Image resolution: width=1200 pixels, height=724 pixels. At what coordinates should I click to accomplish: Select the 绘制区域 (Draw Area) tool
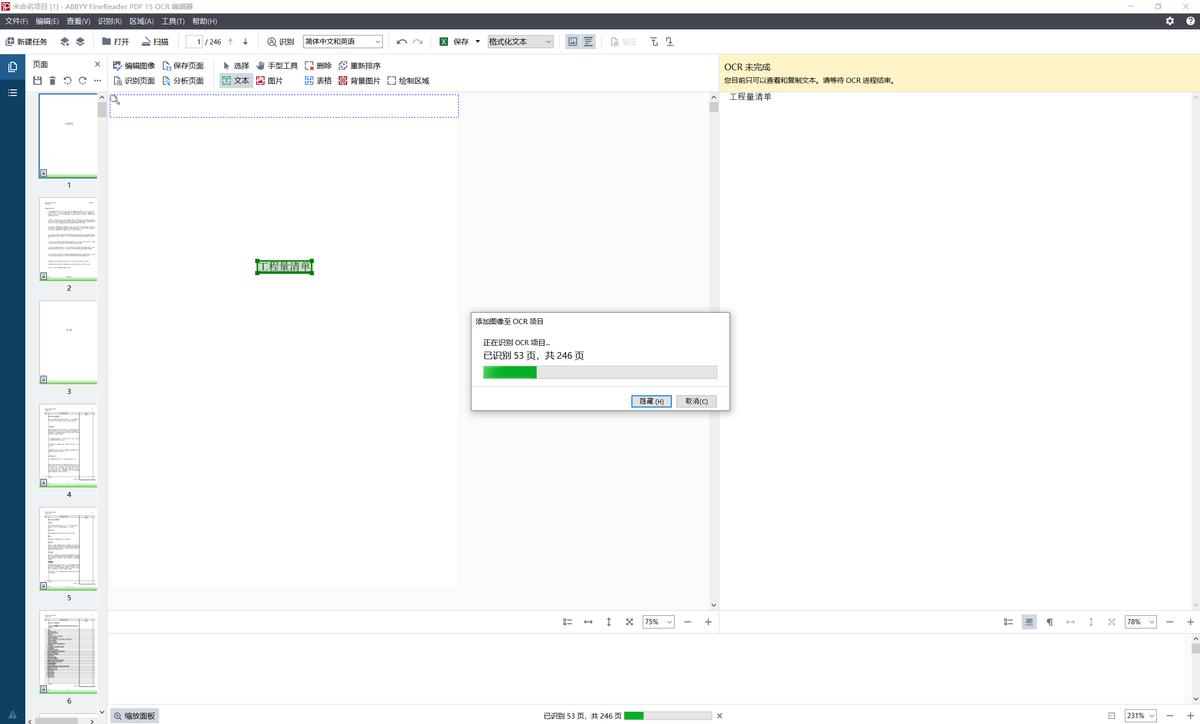point(408,81)
